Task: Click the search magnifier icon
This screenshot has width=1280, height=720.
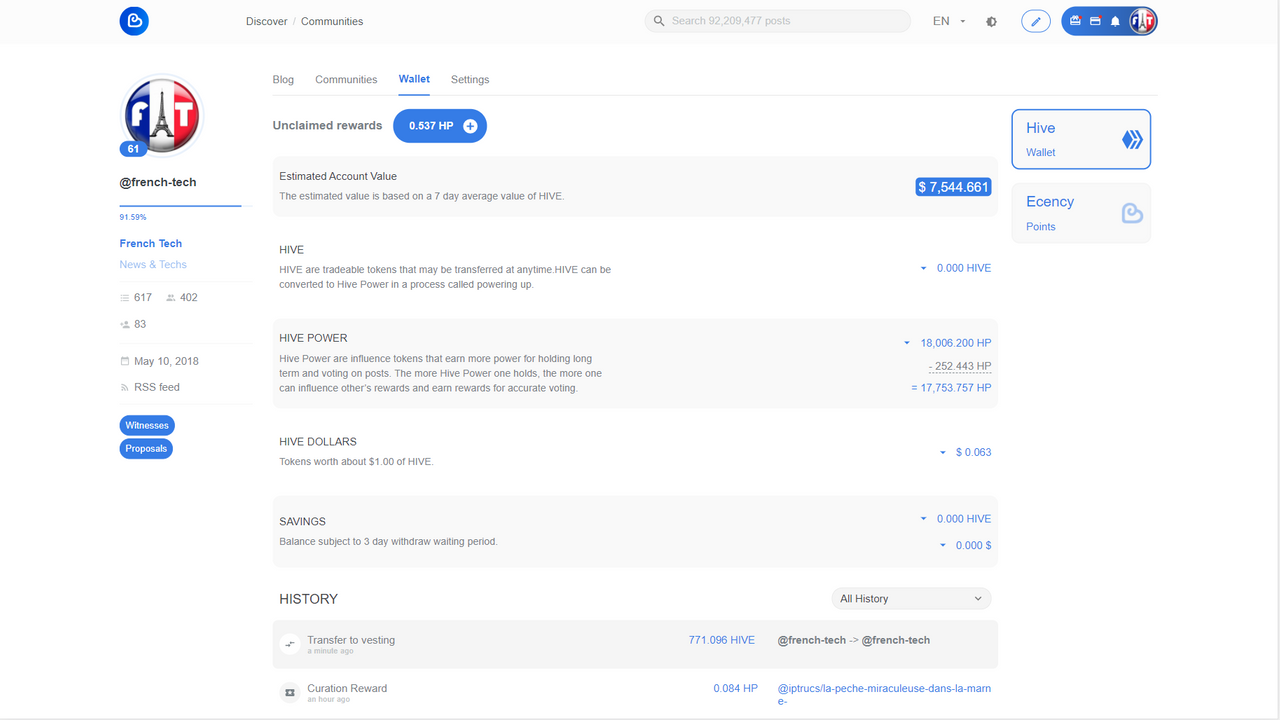Action: pyautogui.click(x=659, y=21)
